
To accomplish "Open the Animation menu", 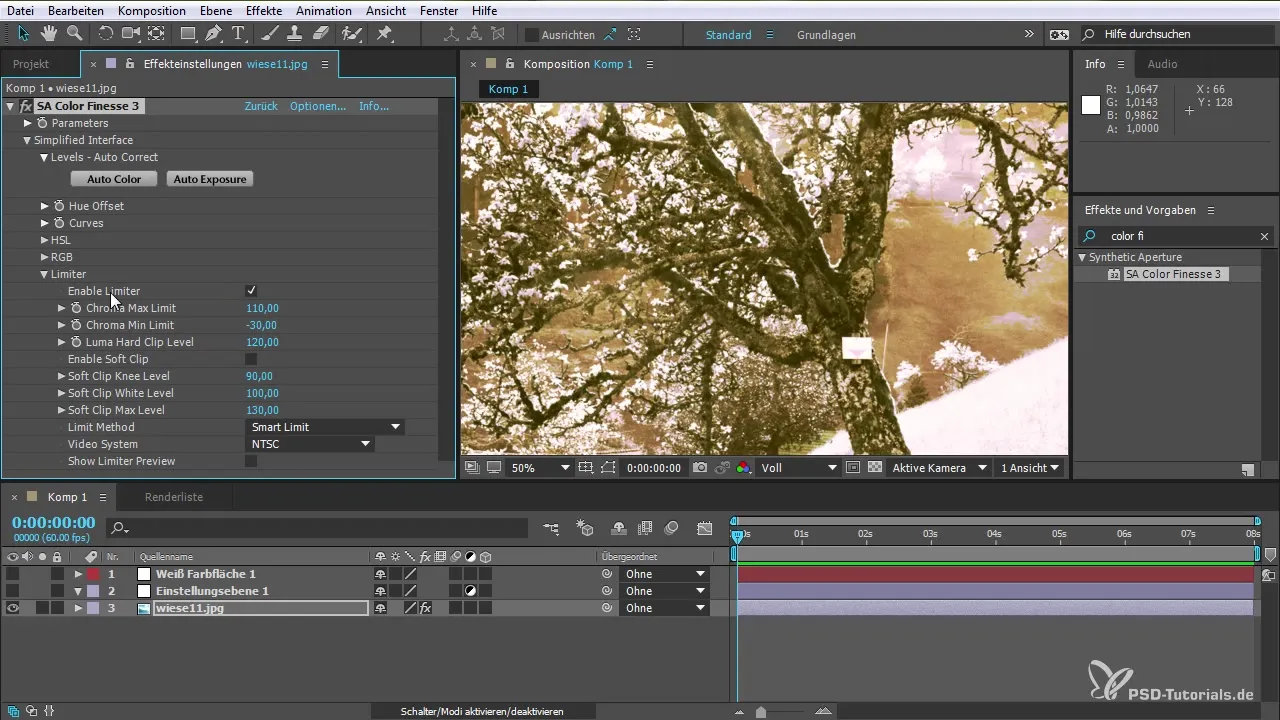I will 323,10.
